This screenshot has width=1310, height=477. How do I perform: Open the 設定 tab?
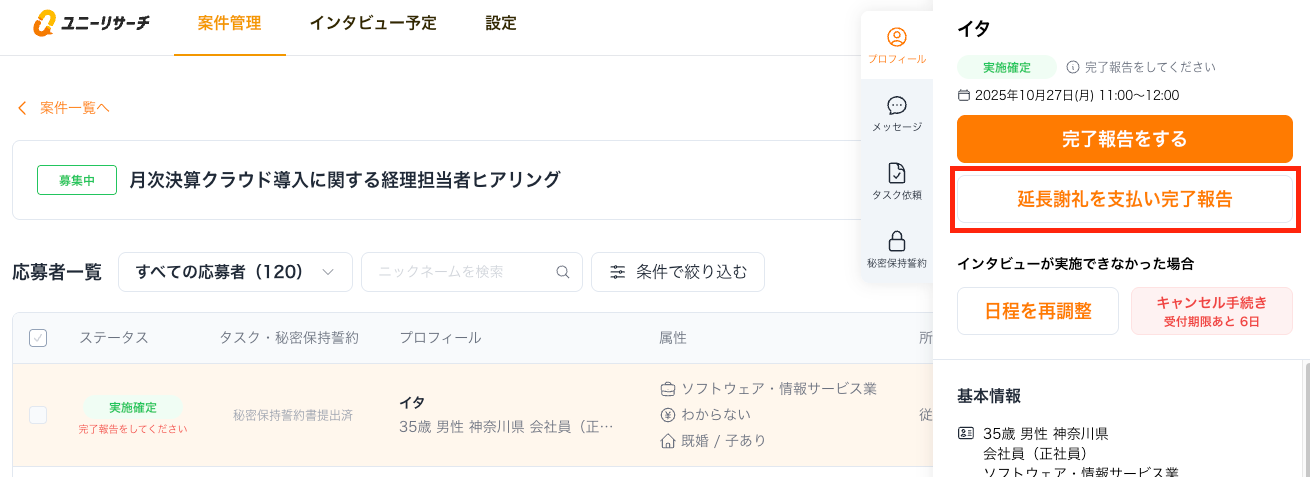coord(500,23)
